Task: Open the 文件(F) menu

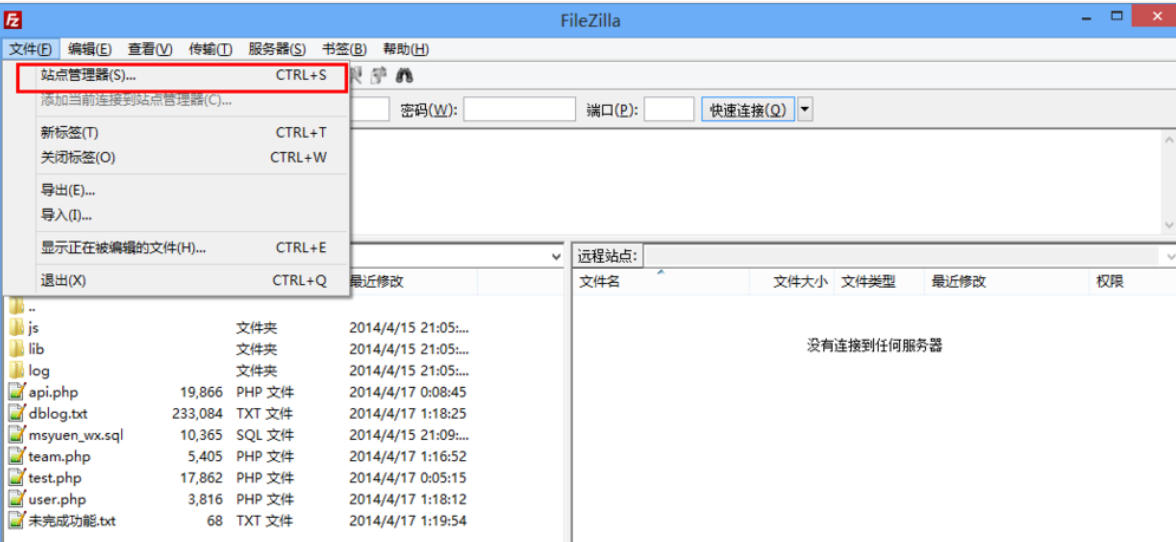Action: click(31, 49)
